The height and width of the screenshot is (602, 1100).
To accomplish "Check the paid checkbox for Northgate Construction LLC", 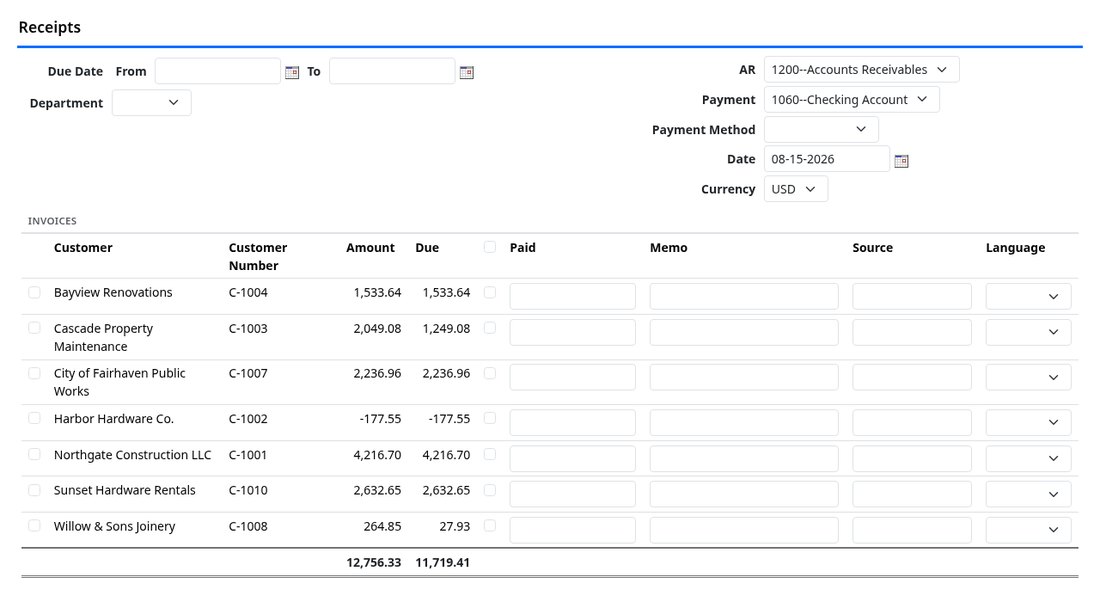I will 490,454.
